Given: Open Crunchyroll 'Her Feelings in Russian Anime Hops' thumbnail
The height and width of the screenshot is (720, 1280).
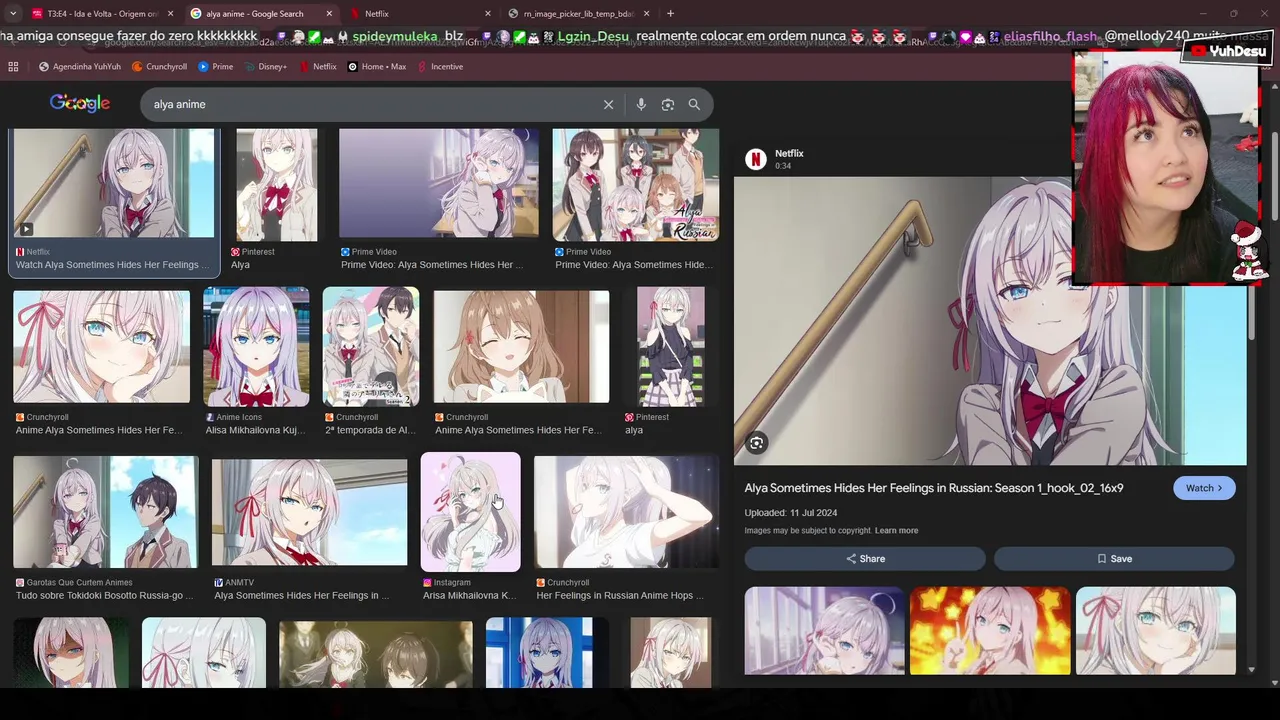Looking at the screenshot, I should coord(626,512).
